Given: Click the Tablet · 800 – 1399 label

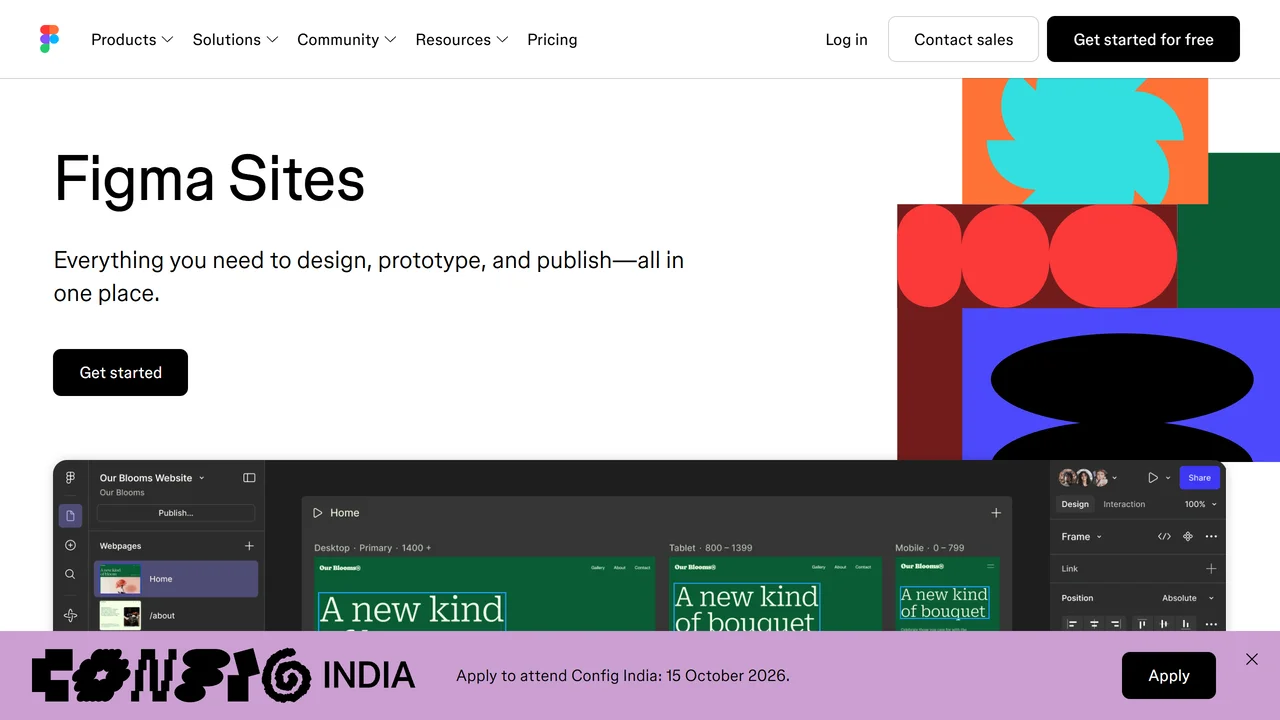Looking at the screenshot, I should pos(711,548).
